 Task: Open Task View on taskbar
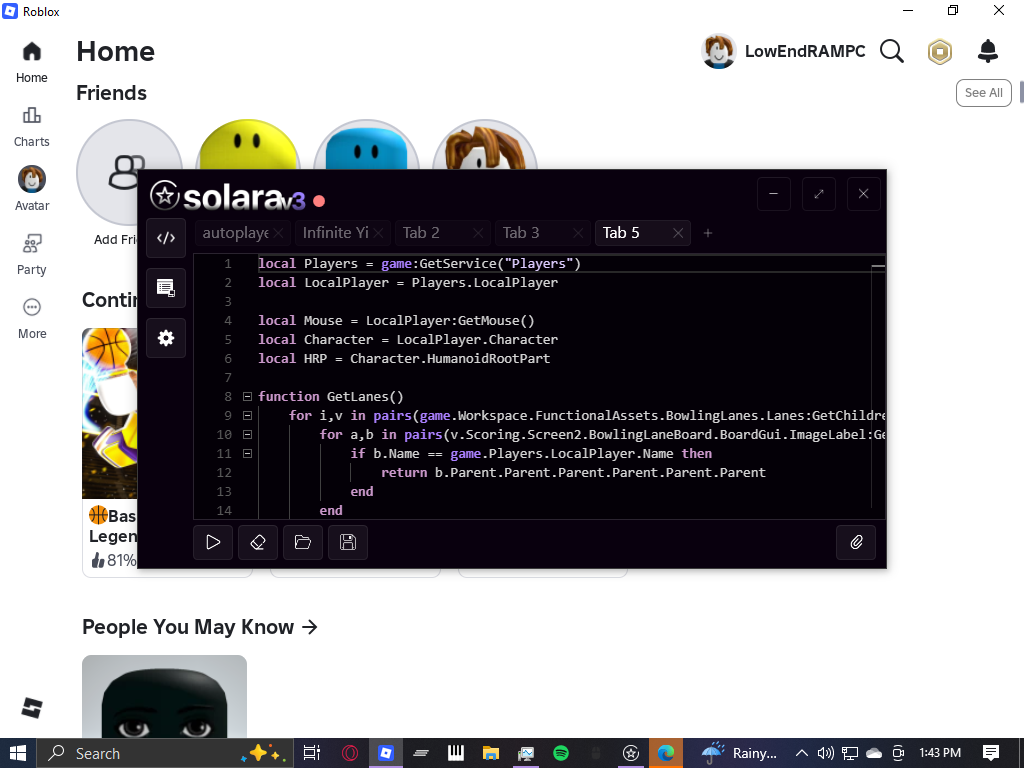[x=312, y=753]
